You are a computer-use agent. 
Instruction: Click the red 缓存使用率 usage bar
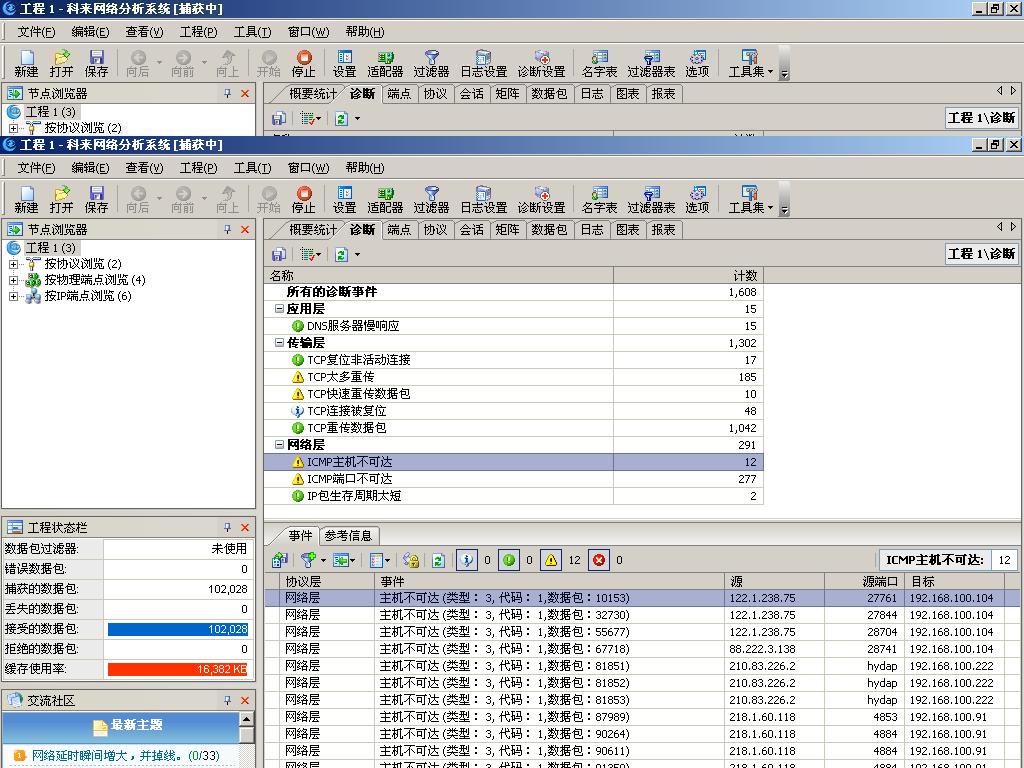177,669
